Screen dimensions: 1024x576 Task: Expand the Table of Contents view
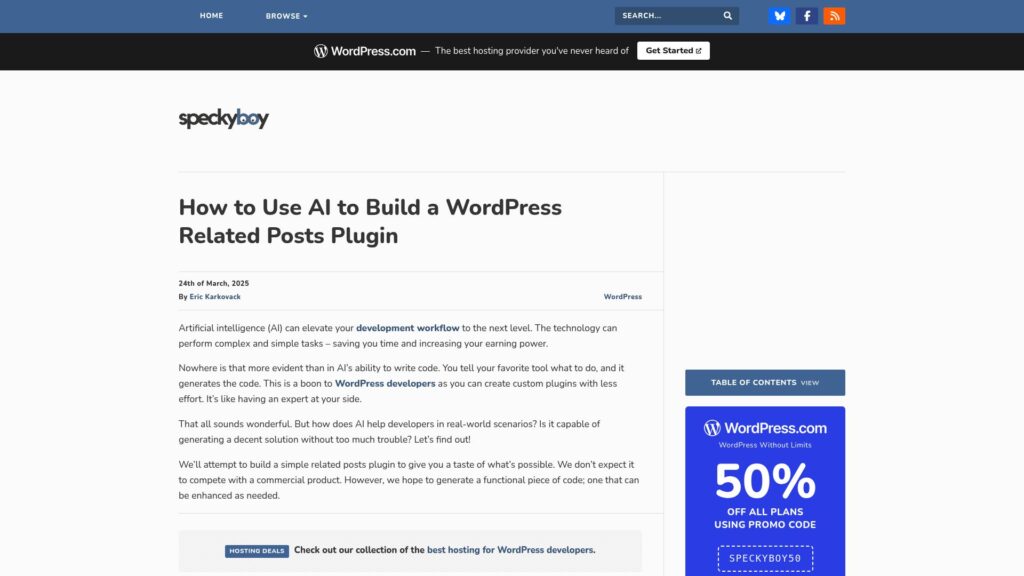click(765, 383)
